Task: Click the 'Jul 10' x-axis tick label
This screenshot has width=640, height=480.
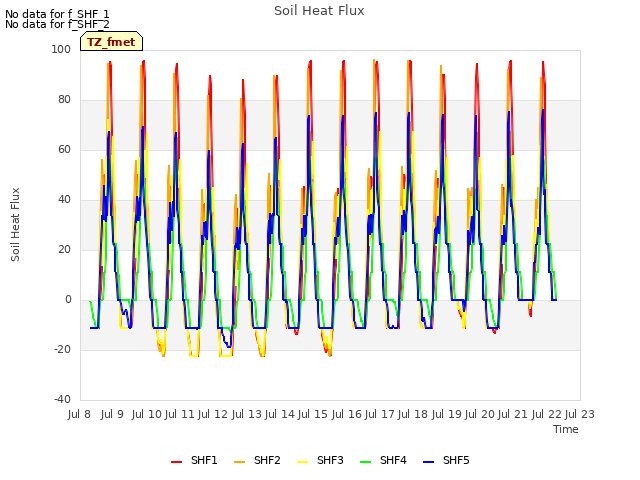Action: [x=147, y=414]
